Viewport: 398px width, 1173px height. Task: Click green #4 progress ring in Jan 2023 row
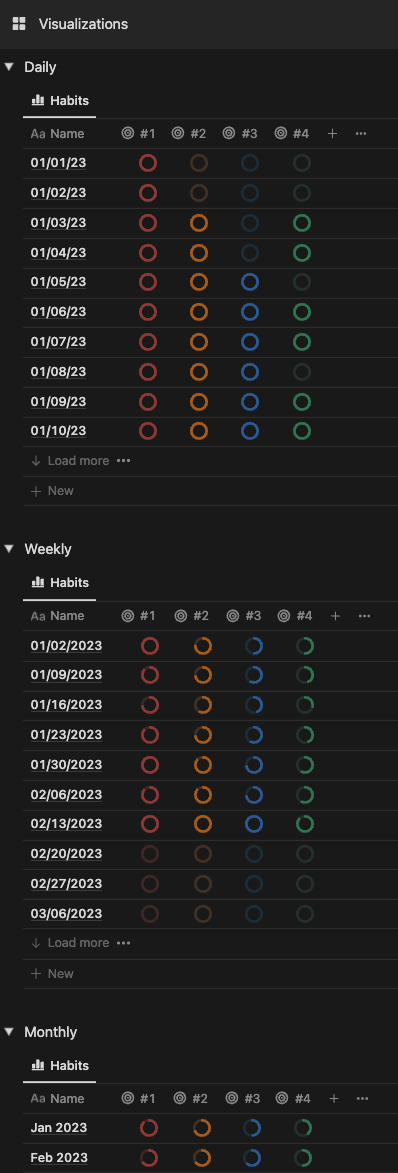[302, 1128]
